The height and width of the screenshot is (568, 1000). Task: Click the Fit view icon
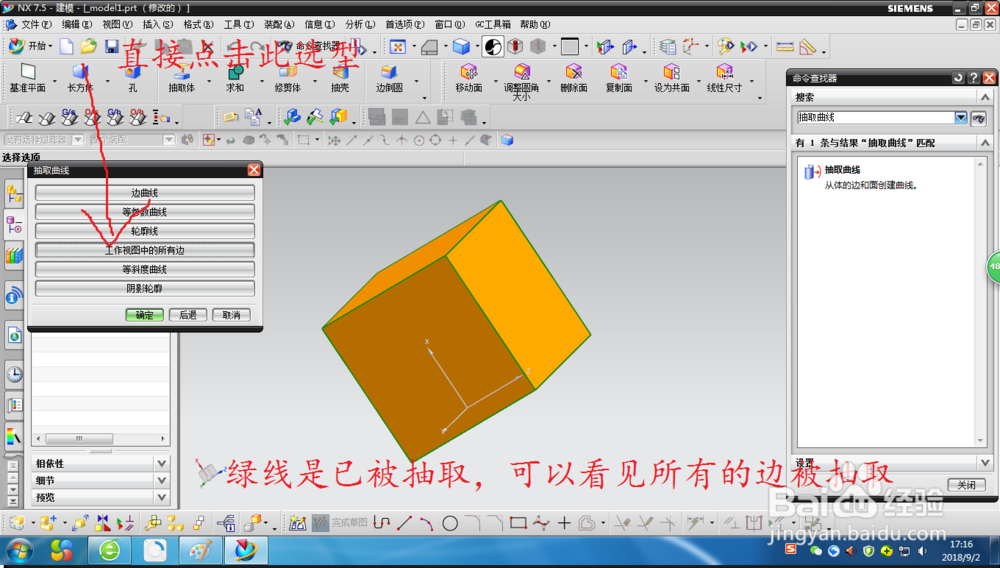tap(398, 47)
